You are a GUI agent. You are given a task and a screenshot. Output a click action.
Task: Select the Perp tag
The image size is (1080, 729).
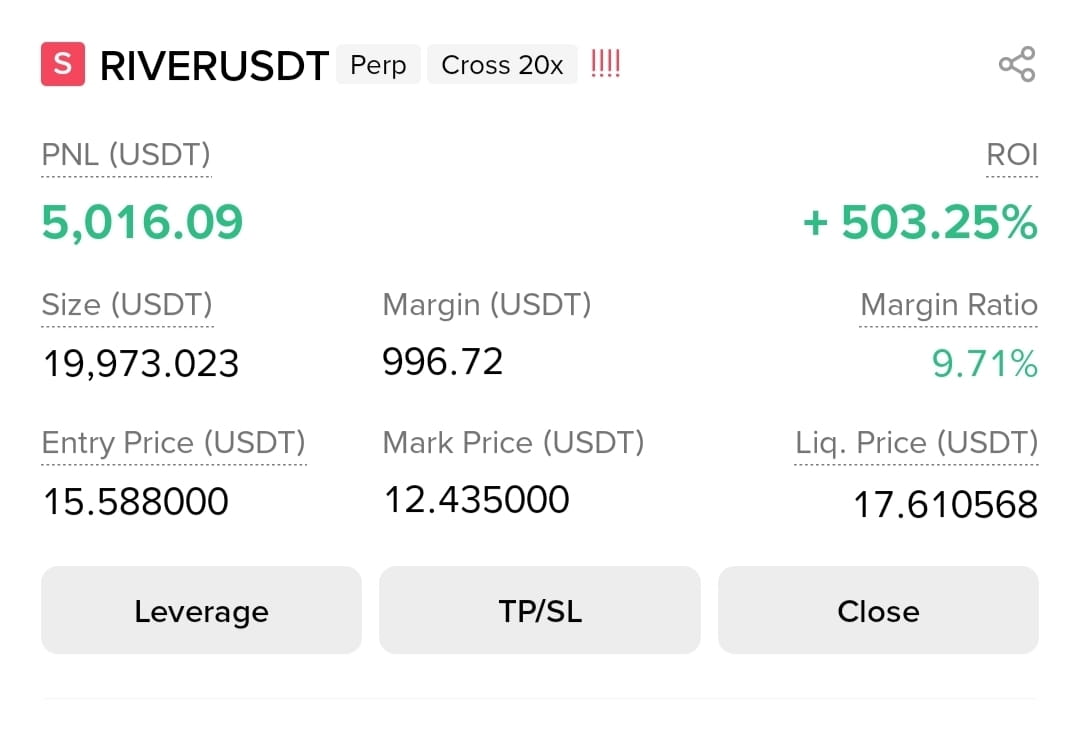point(378,65)
